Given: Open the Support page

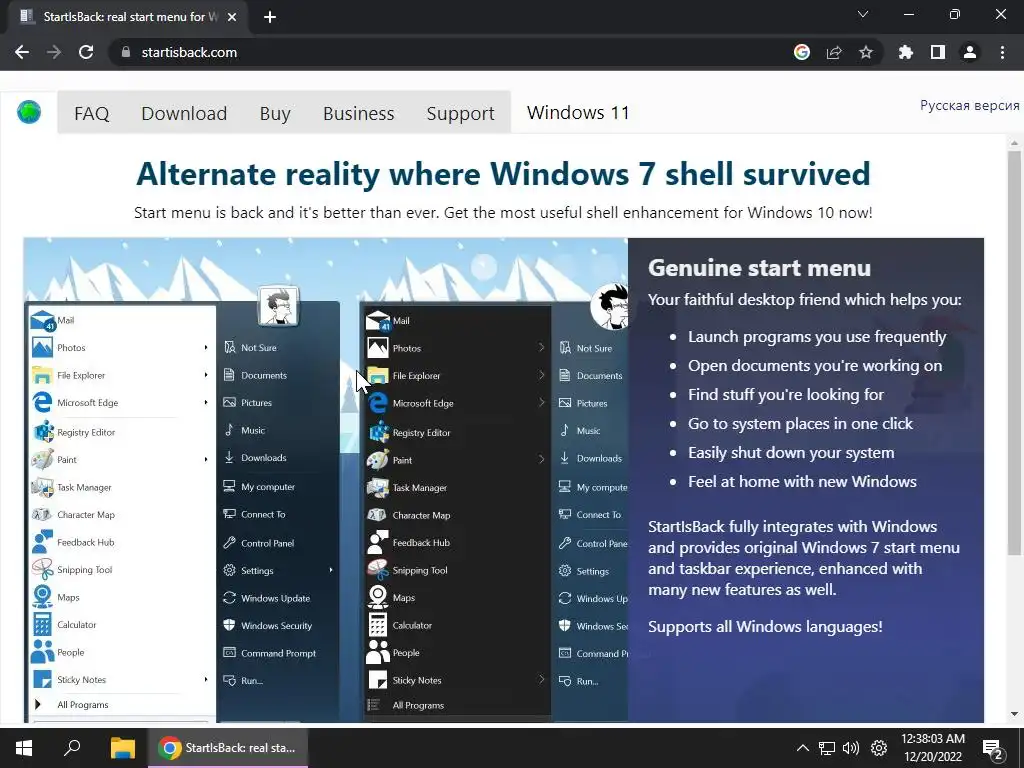Looking at the screenshot, I should click(x=460, y=114).
